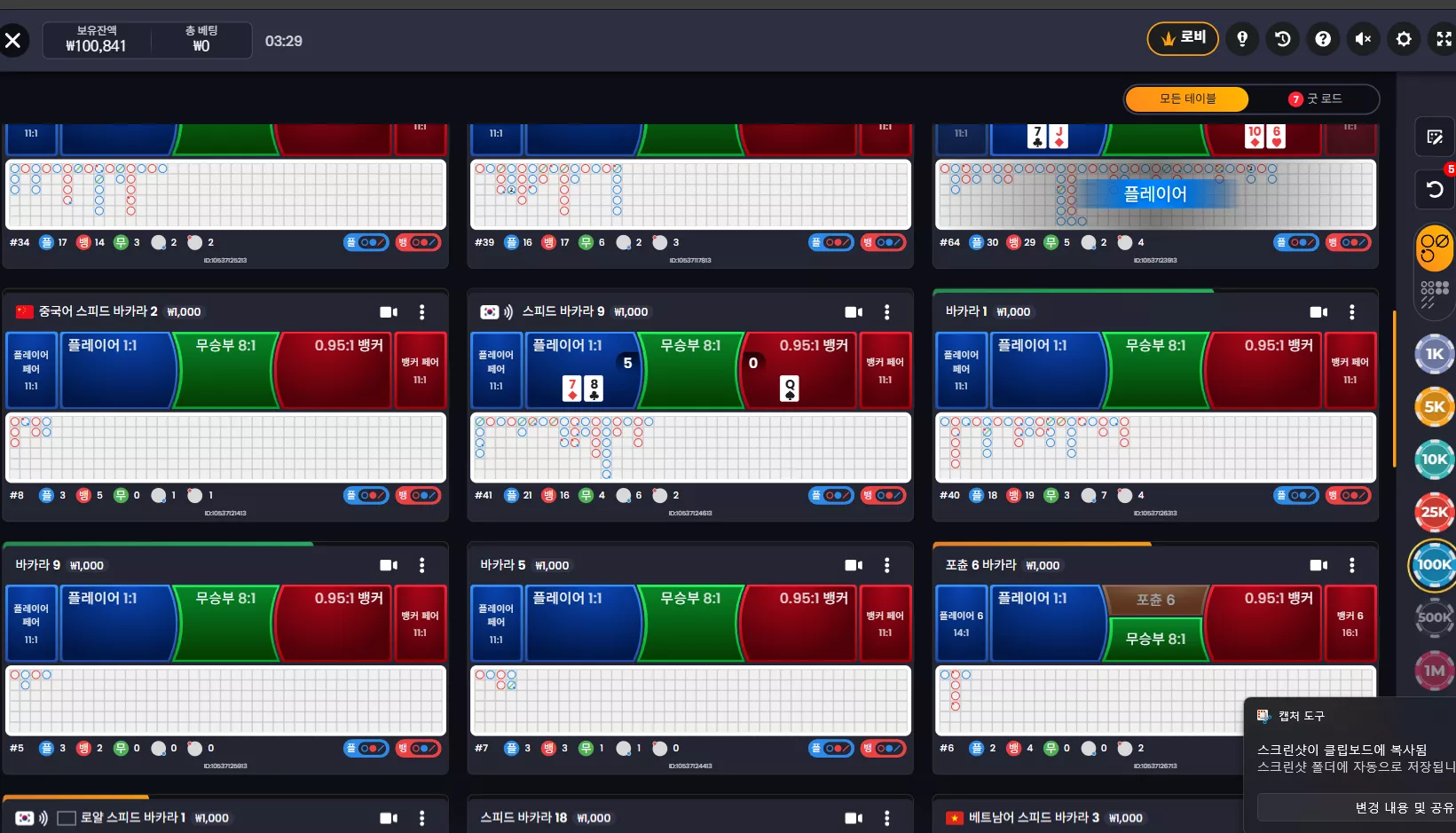Bet on 플레이어 1:1 in 중국어 스피드 바카라 2
Image resolution: width=1456 pixels, height=833 pixels.
(x=118, y=370)
